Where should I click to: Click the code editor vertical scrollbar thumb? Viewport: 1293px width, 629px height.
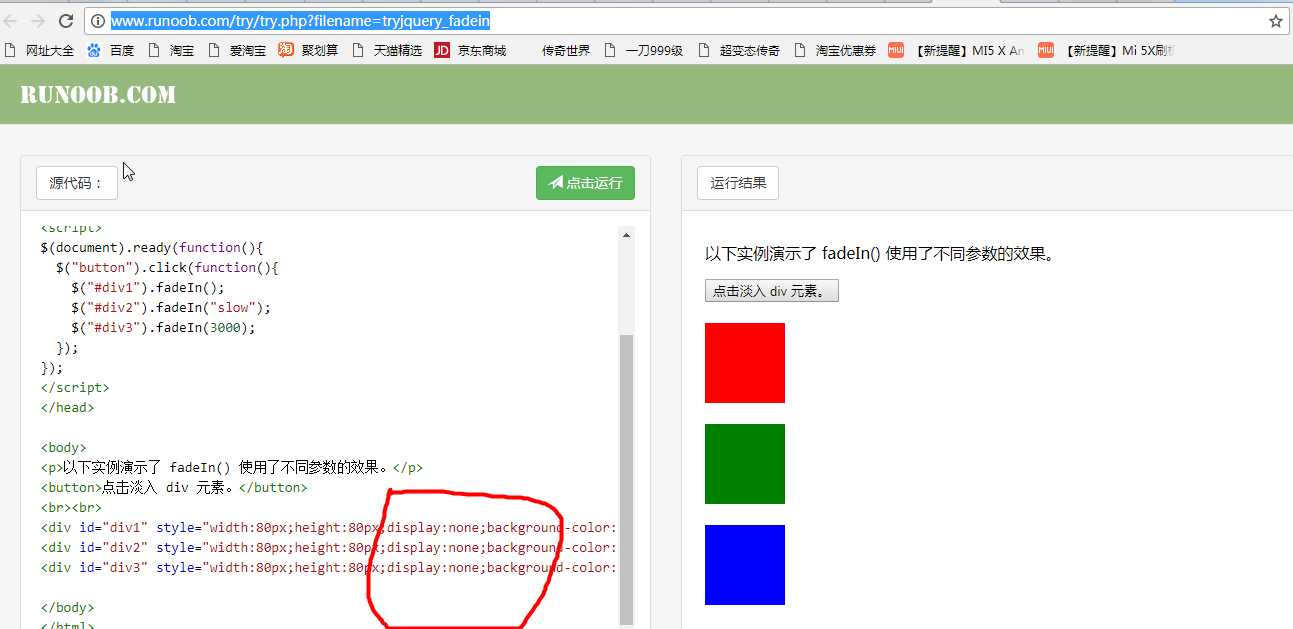(x=627, y=480)
